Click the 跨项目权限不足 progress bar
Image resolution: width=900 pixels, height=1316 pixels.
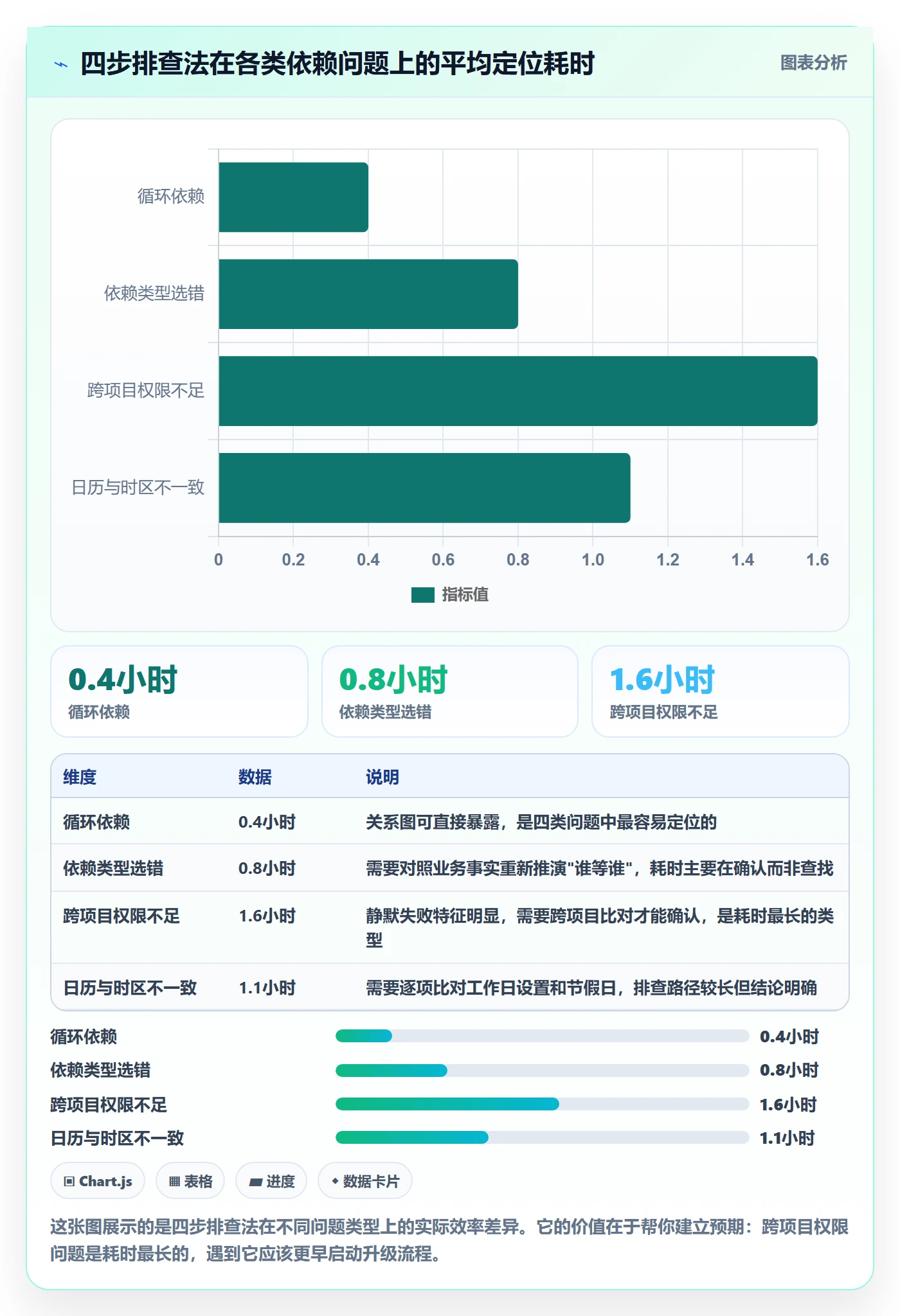click(x=542, y=1104)
